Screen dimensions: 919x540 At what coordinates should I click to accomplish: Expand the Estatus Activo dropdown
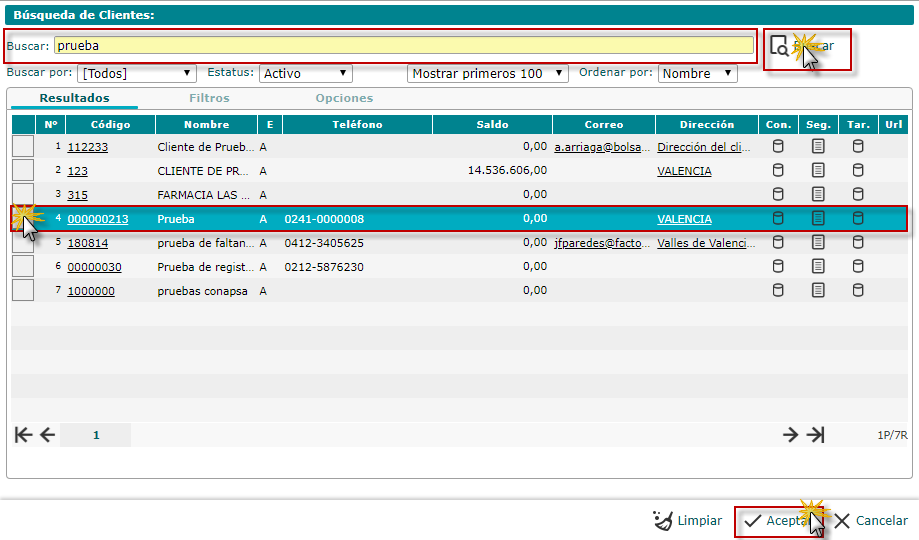pos(305,74)
